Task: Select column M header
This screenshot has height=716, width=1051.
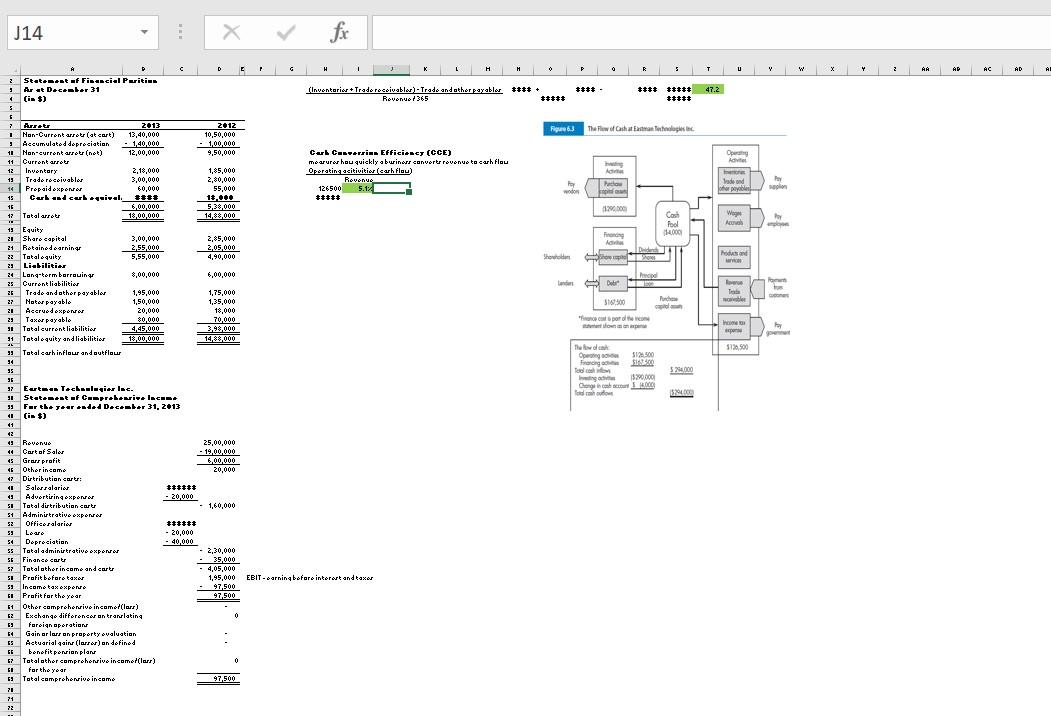Action: click(487, 69)
